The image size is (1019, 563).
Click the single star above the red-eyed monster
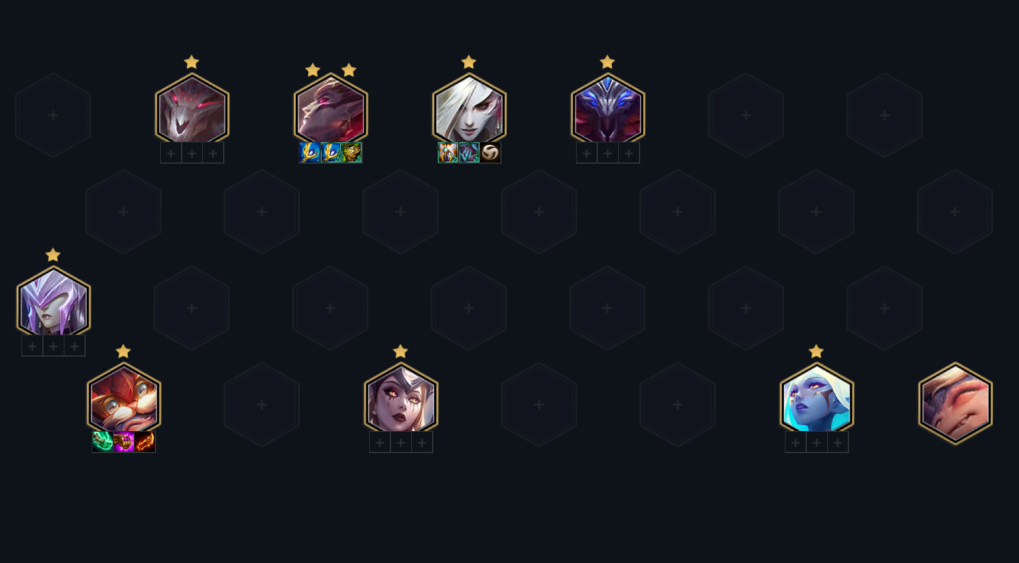point(192,62)
